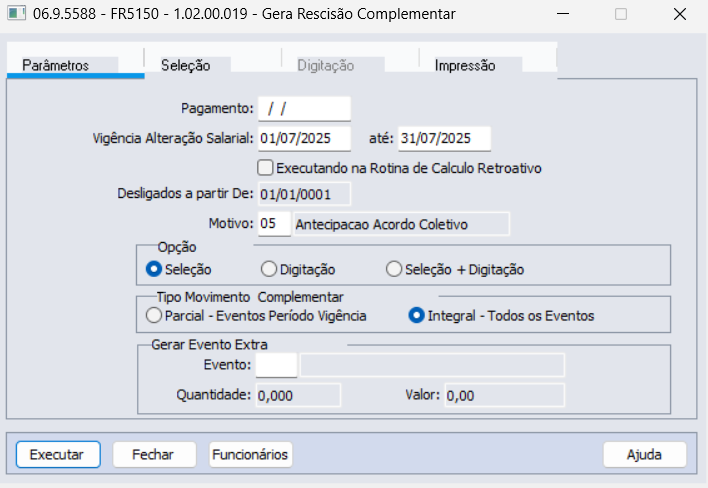Click the Desligados a partir De field
Image resolution: width=708 pixels, height=488 pixels.
tap(304, 195)
